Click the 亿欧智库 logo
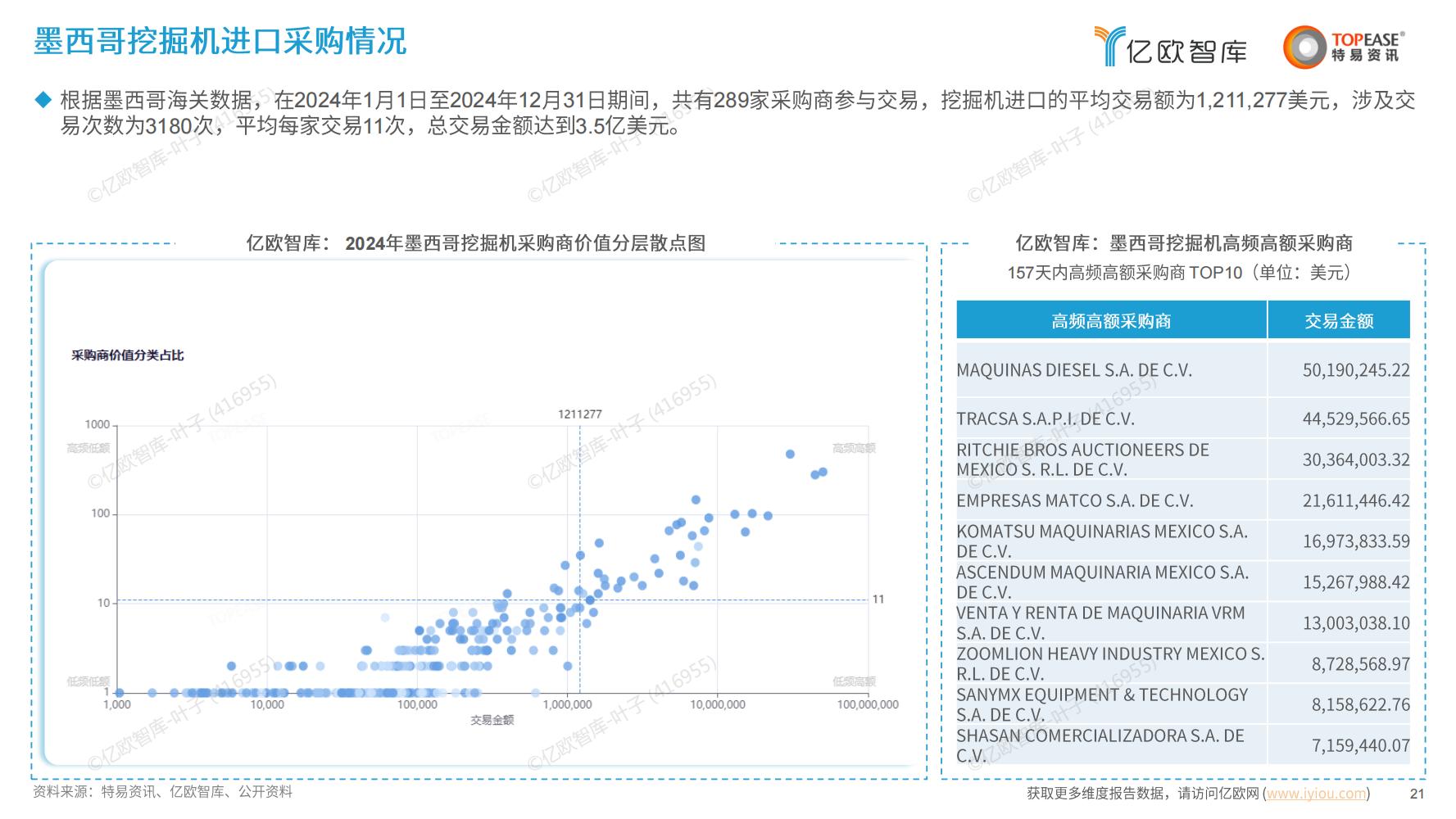 pyautogui.click(x=1170, y=47)
